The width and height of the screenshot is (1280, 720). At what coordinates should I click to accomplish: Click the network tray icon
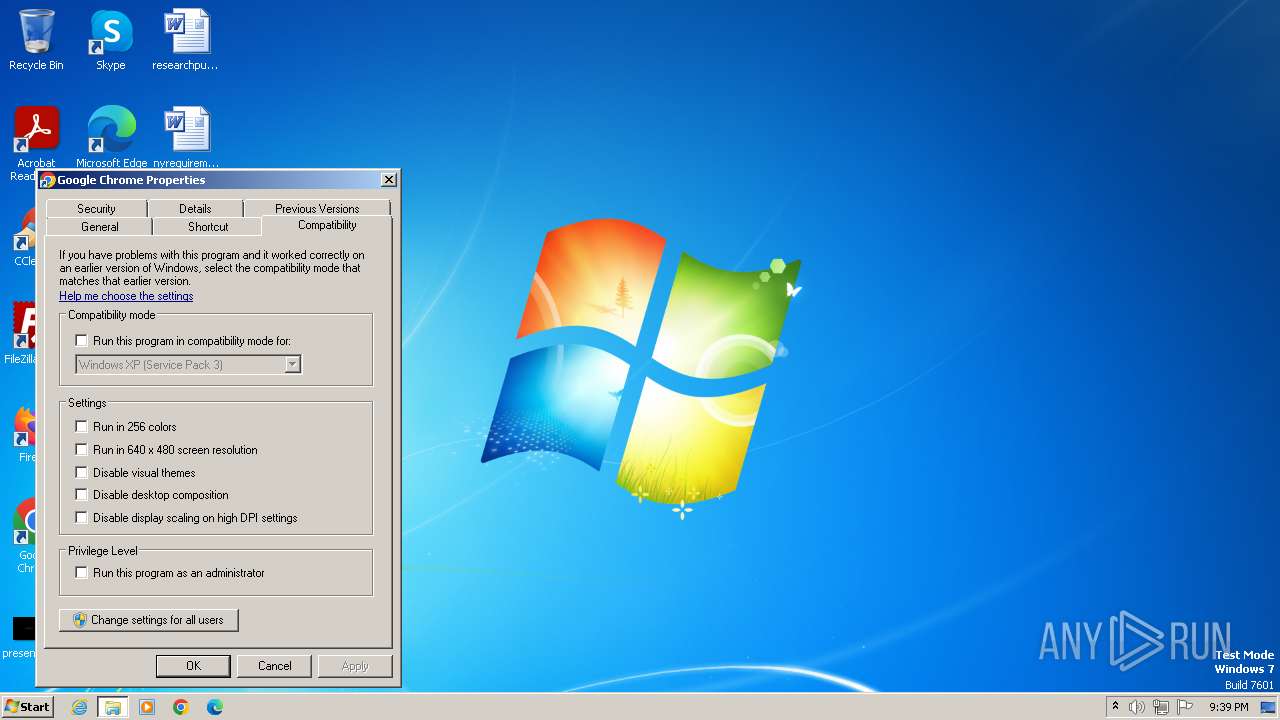(x=1161, y=707)
